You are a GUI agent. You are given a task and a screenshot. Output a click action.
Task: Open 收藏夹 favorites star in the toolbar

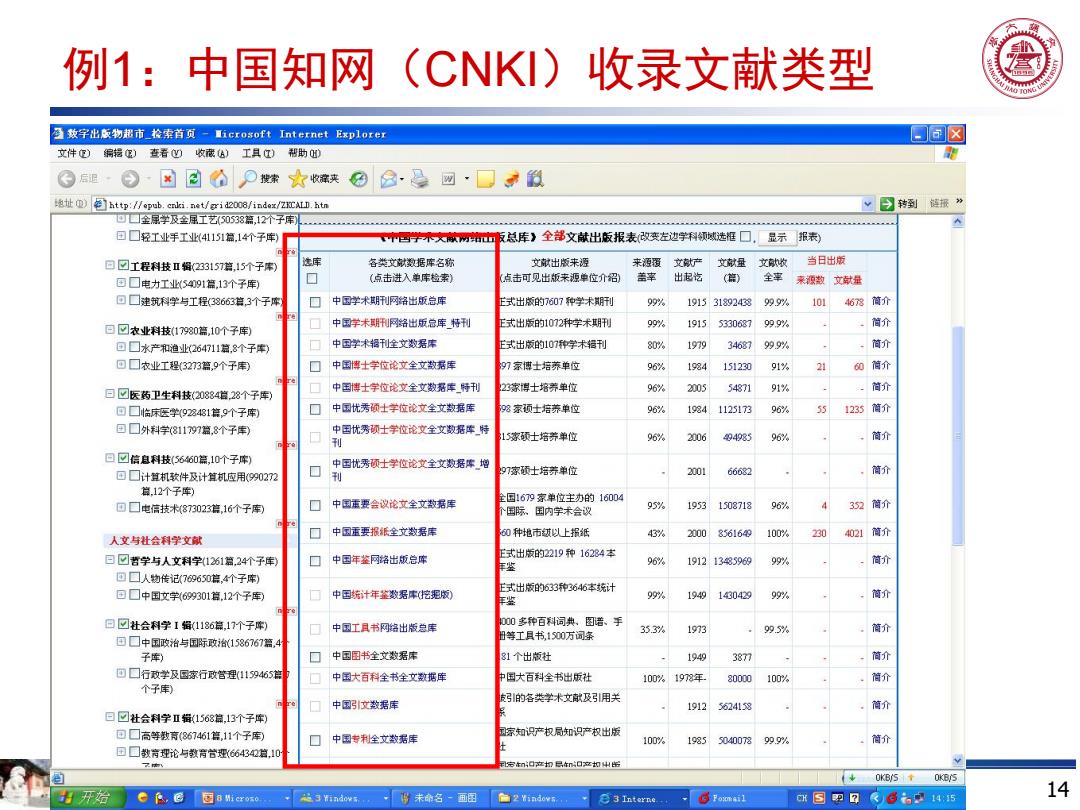point(313,179)
